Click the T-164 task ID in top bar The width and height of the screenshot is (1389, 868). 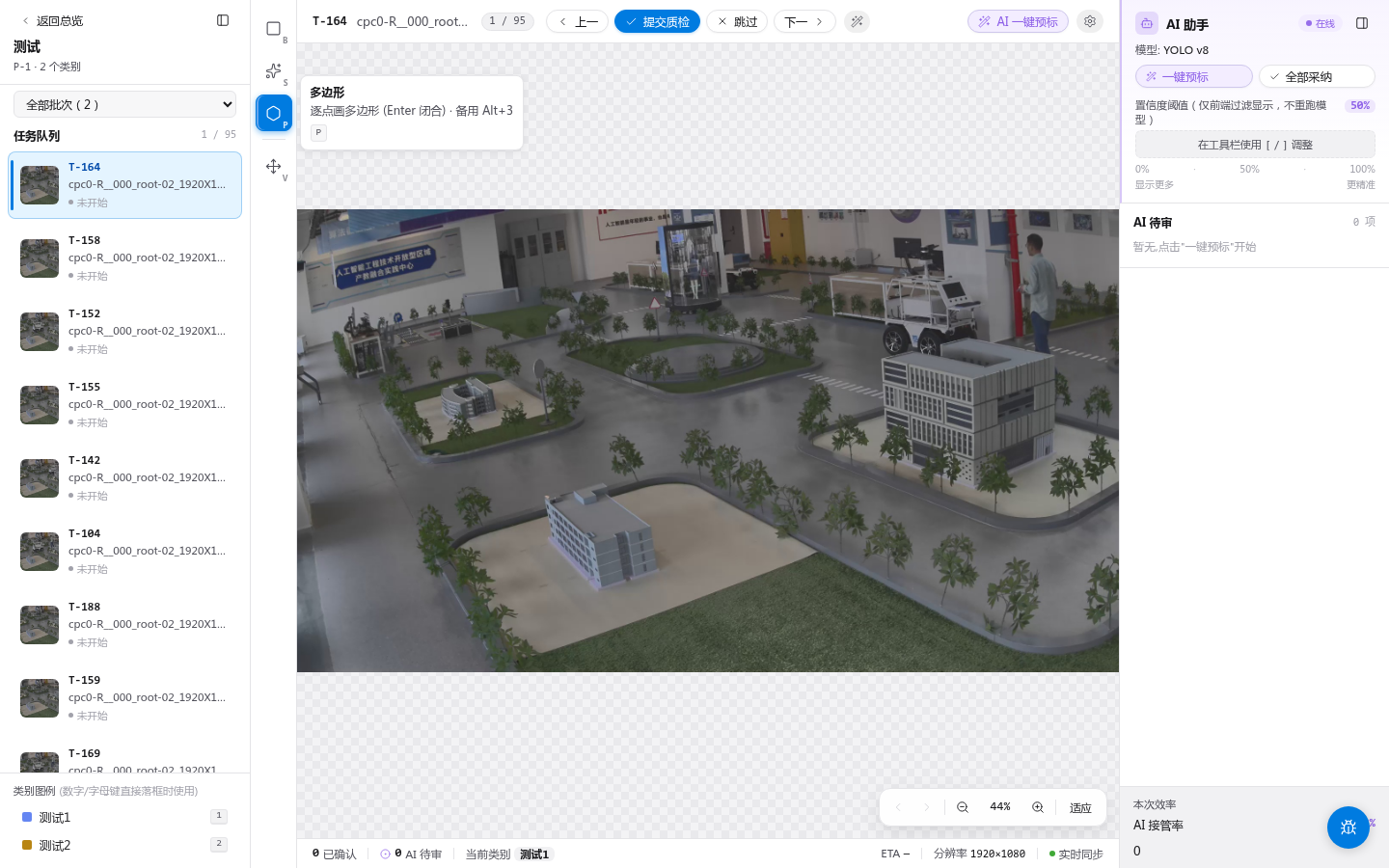point(330,21)
